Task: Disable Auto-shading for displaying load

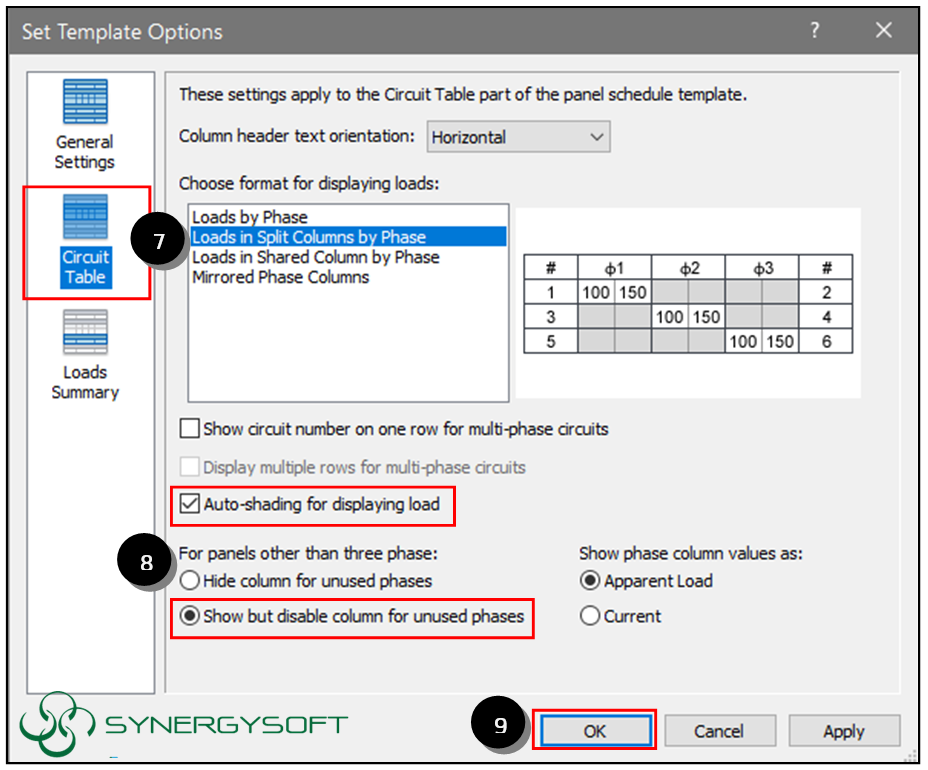Action: (x=190, y=505)
